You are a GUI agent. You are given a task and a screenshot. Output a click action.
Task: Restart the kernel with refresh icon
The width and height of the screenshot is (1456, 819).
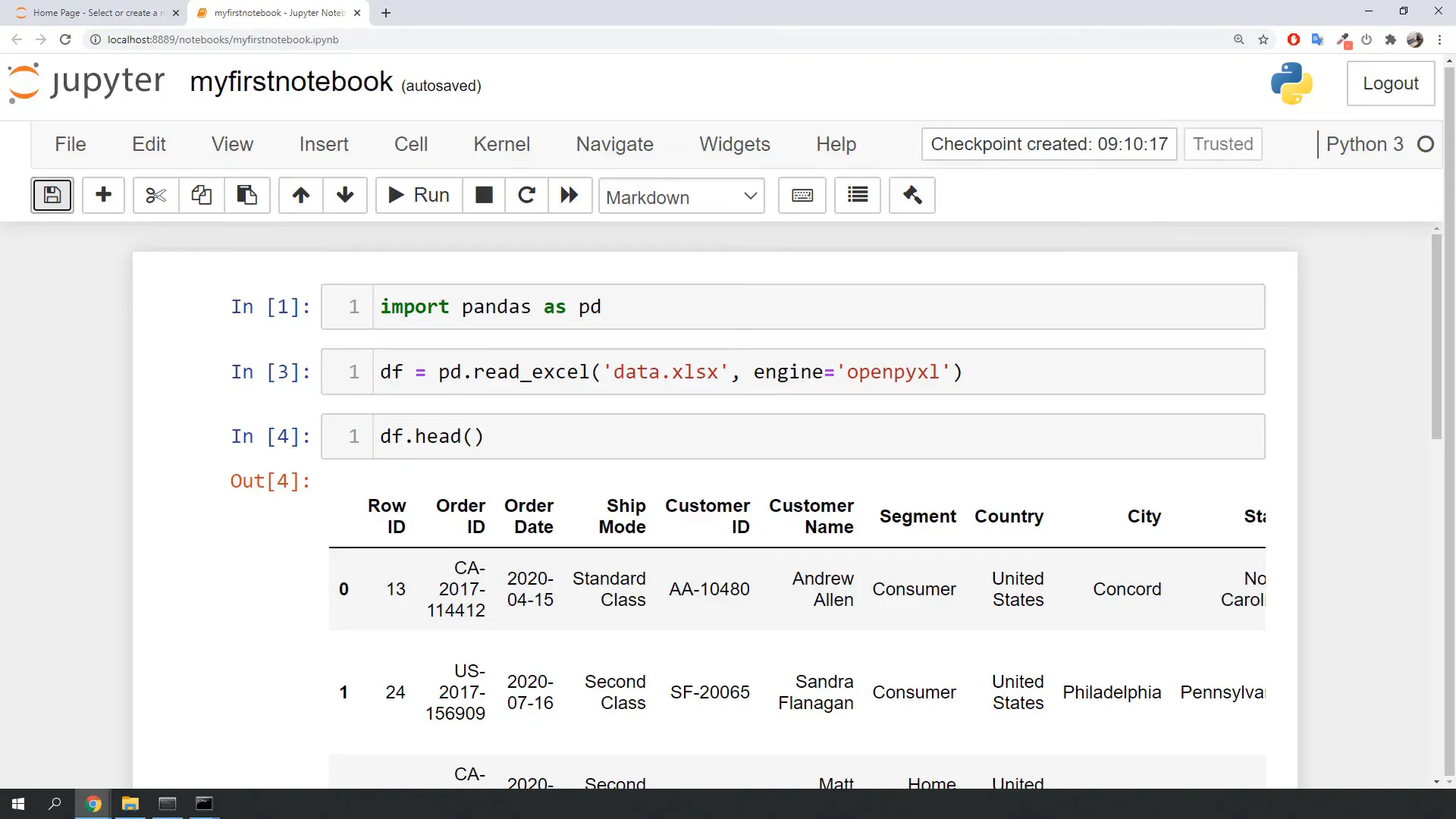[x=527, y=195]
